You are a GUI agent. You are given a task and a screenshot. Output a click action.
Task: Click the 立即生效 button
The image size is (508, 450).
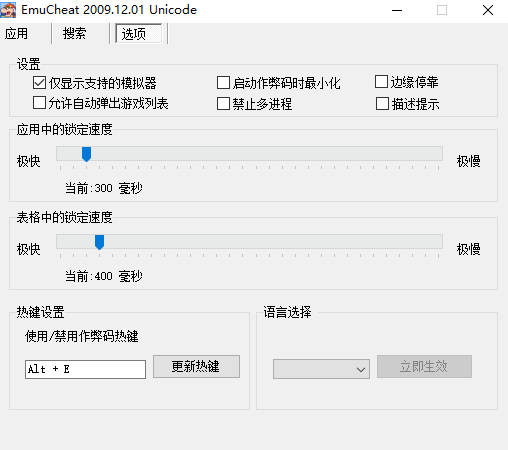pos(424,366)
